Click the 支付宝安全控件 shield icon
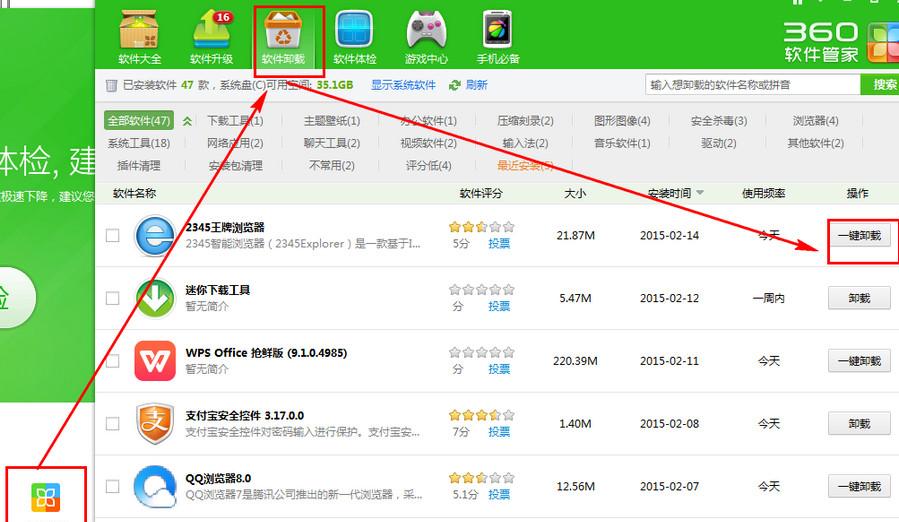 point(155,423)
